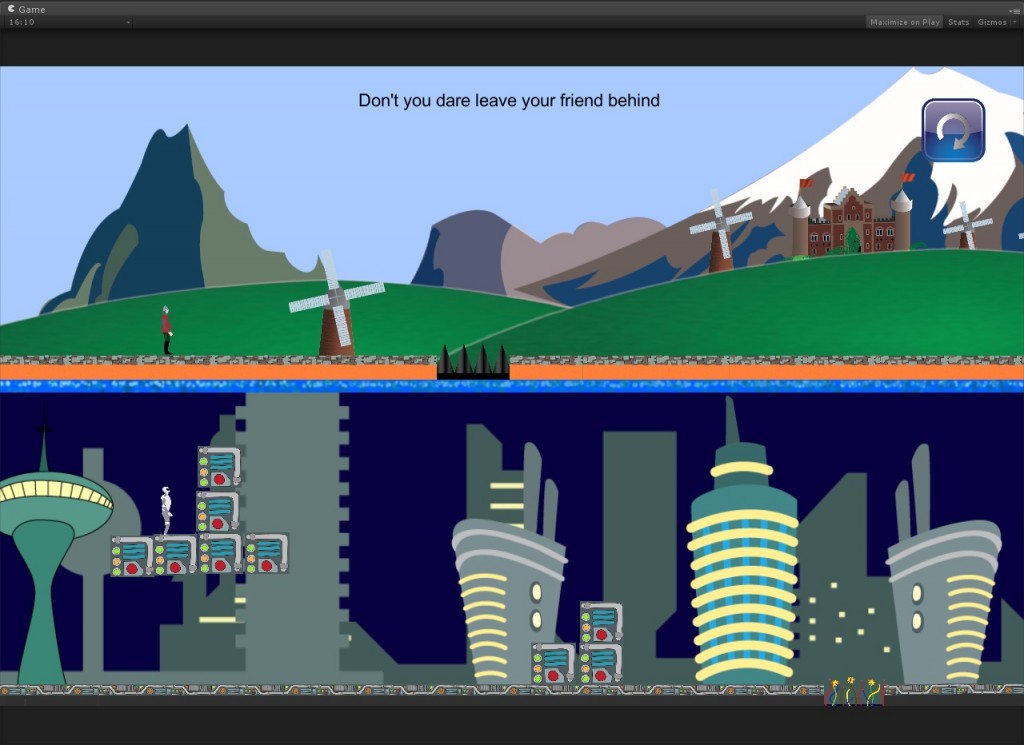
Task: Click the red-shirted human character
Action: pos(167,331)
